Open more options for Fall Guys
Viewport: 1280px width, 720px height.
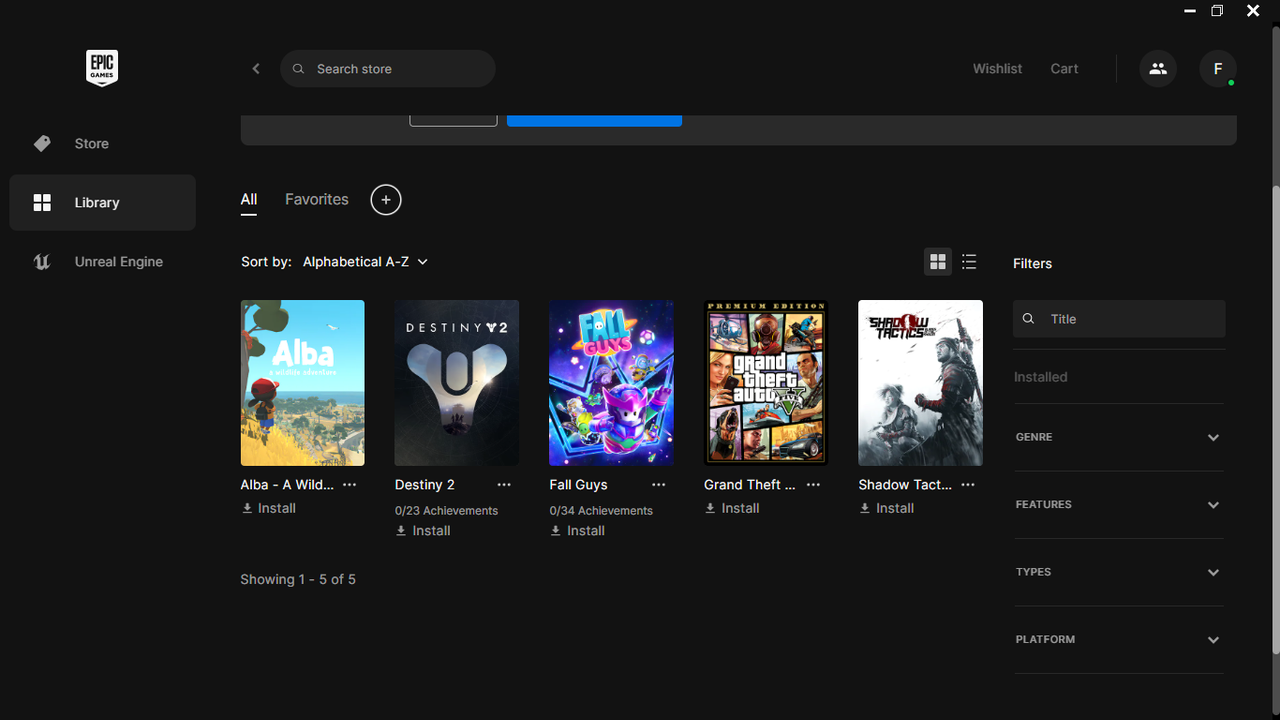click(658, 485)
